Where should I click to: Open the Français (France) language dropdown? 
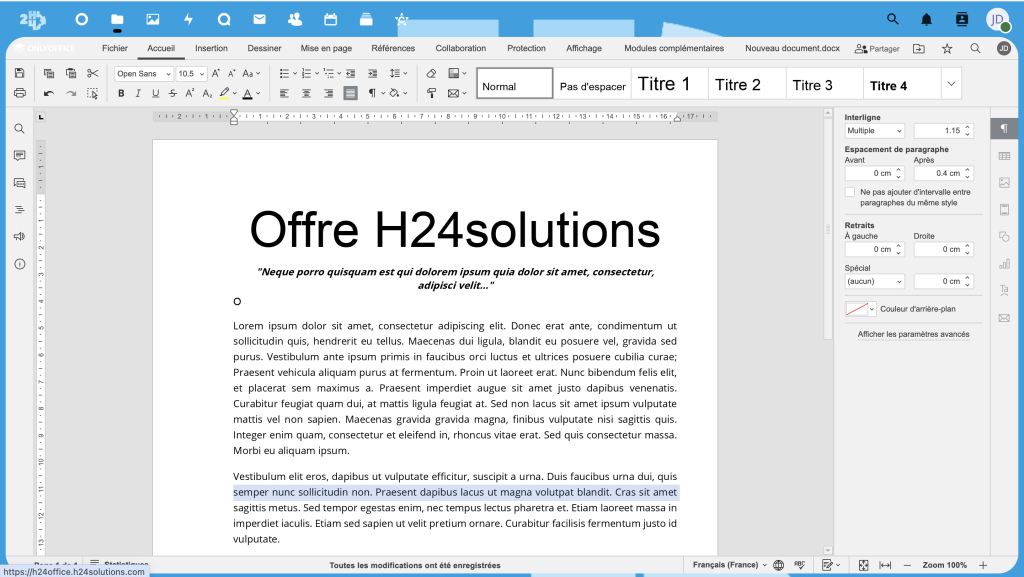click(x=730, y=565)
